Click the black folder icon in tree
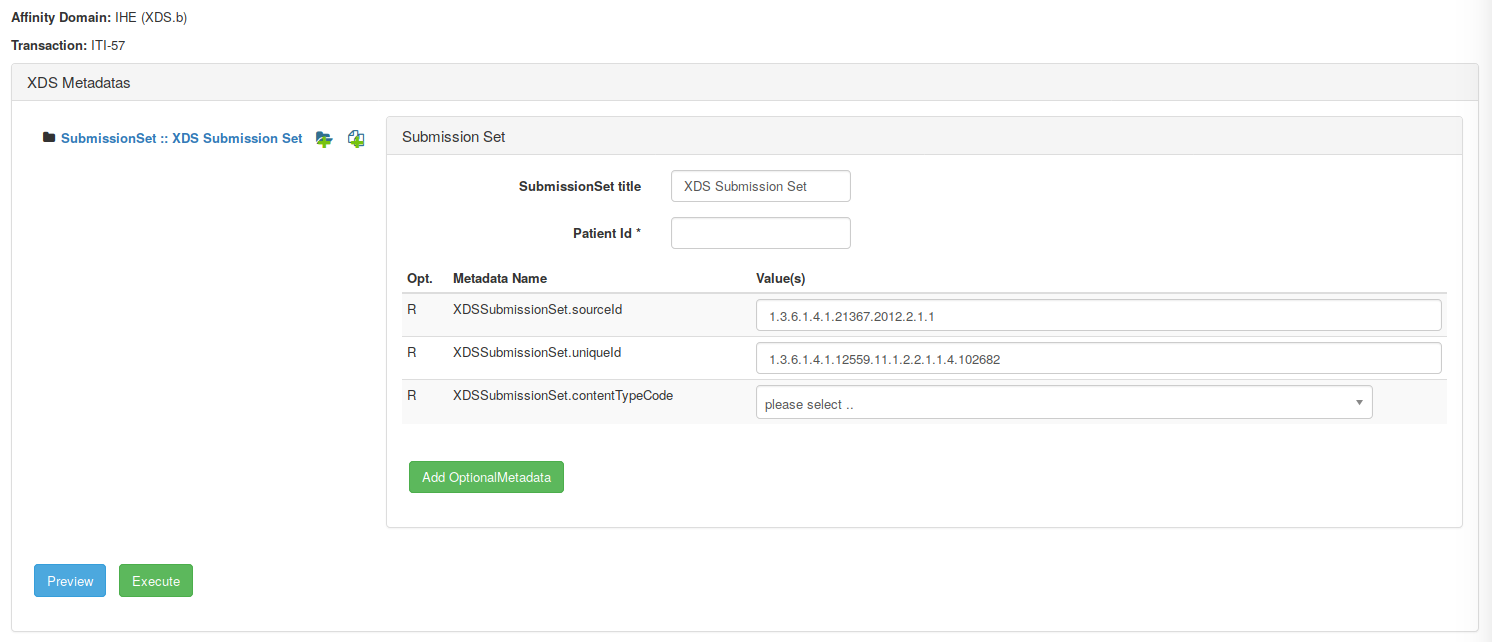Viewport: 1492px width, 642px height. (49, 138)
